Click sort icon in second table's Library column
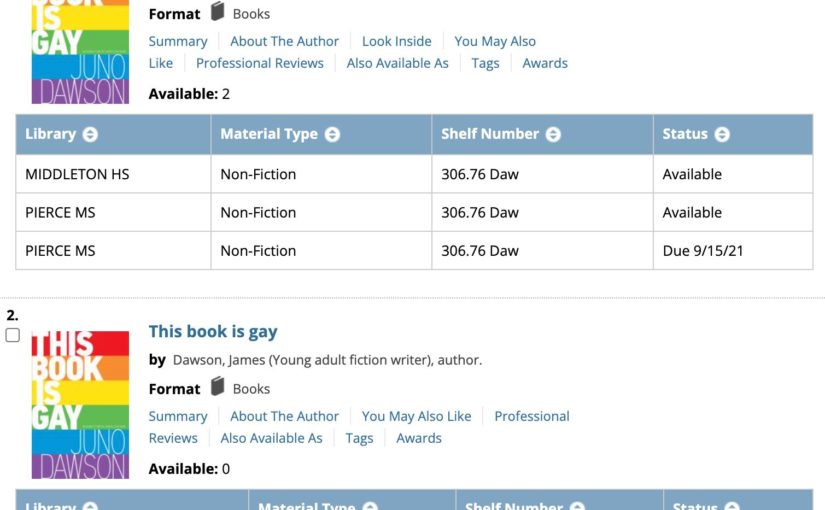The height and width of the screenshot is (510, 825). click(90, 506)
